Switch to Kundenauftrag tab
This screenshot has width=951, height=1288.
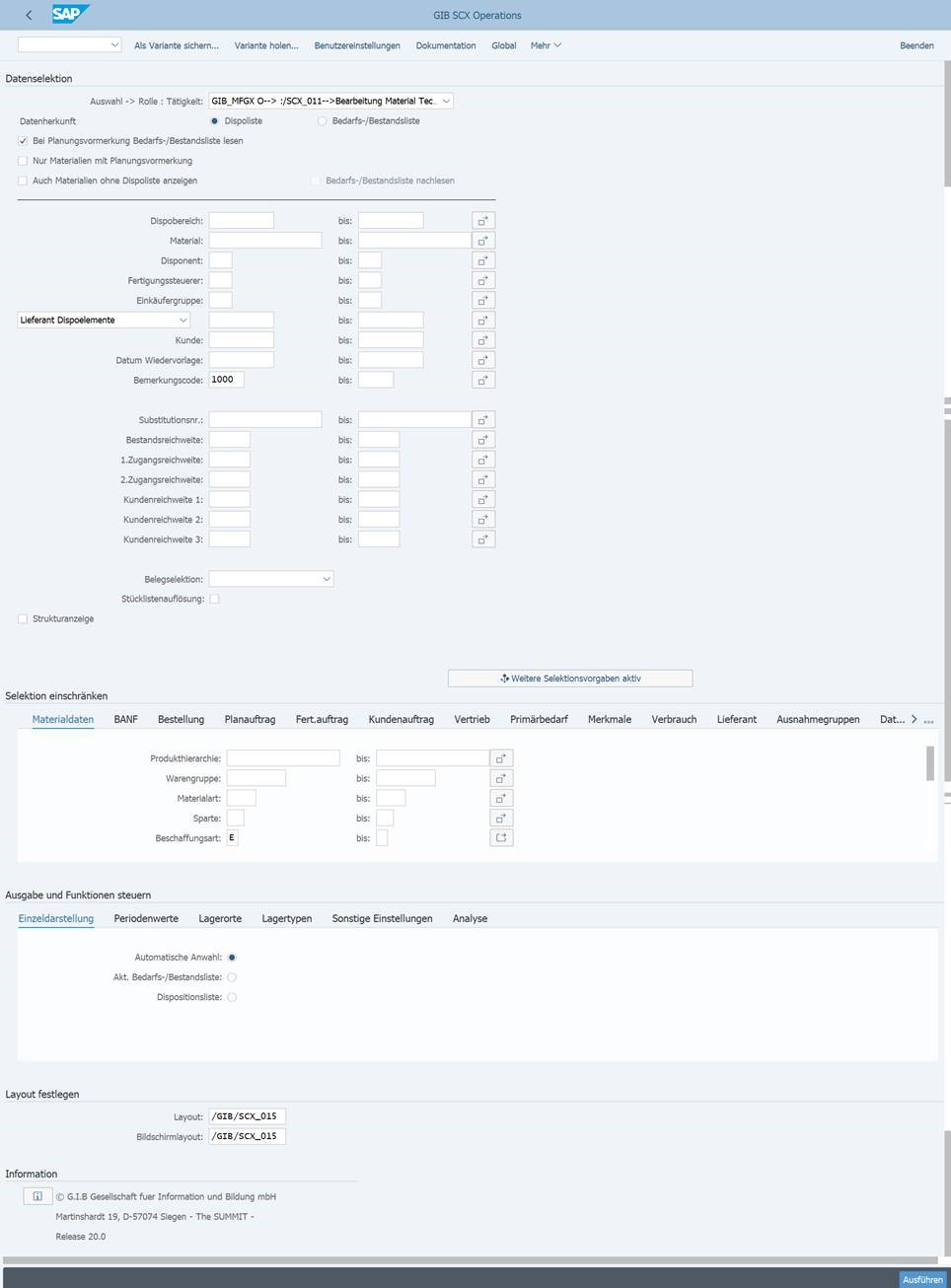click(x=401, y=720)
